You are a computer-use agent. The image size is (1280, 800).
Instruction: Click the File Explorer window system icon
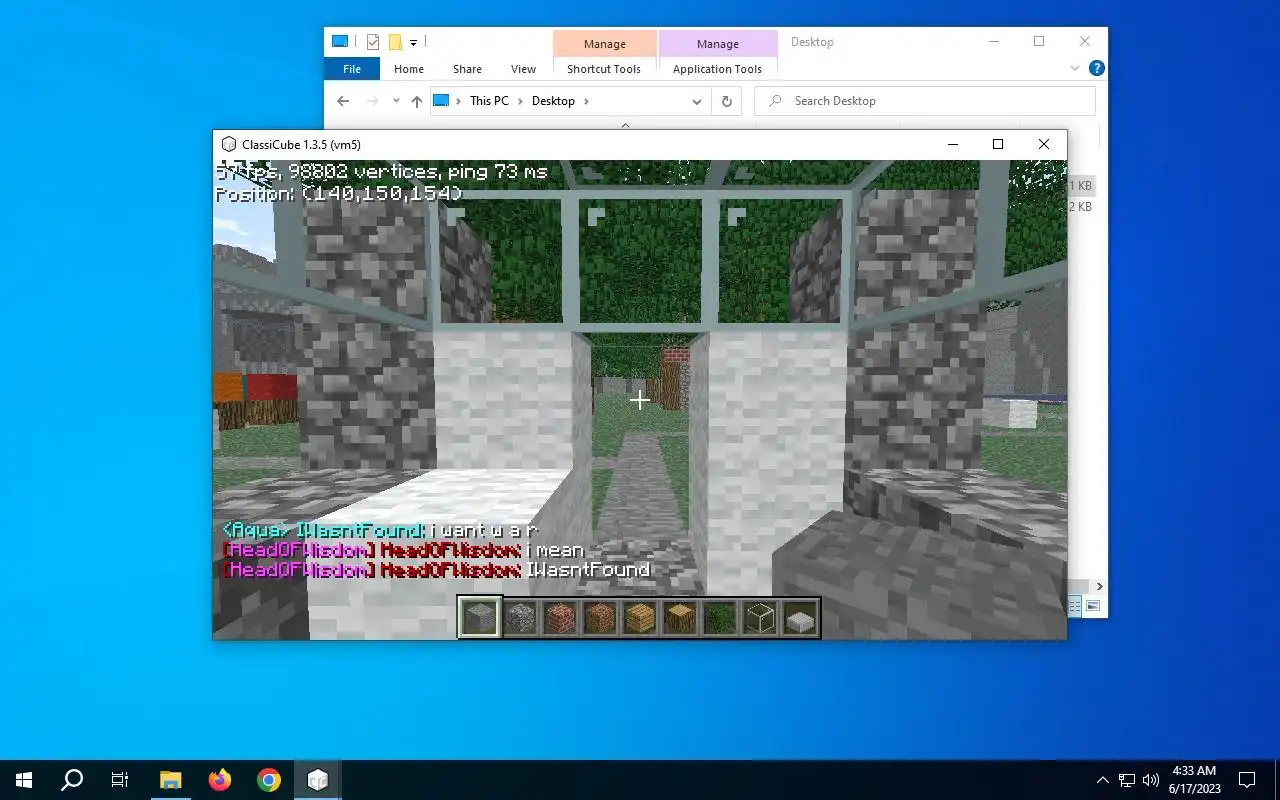point(340,41)
